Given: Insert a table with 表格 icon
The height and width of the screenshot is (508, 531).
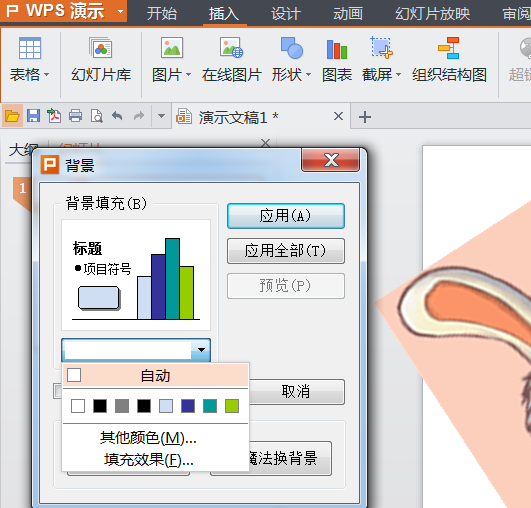Looking at the screenshot, I should pos(30,48).
